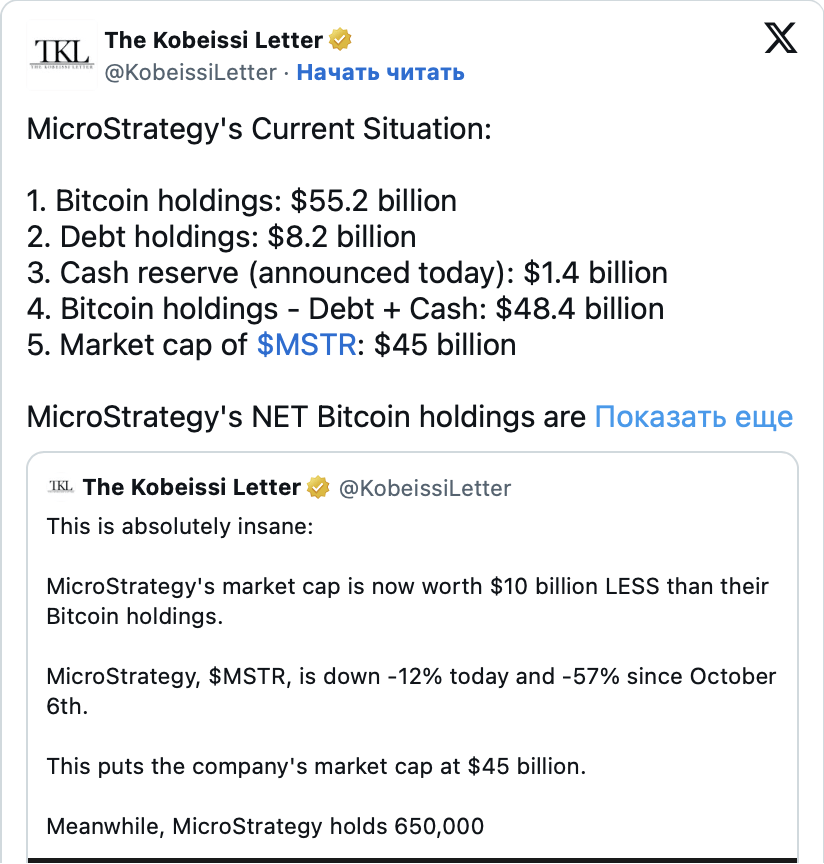Open quoted post via "This is absolutely insane:"
The image size is (824, 864).
[x=180, y=526]
